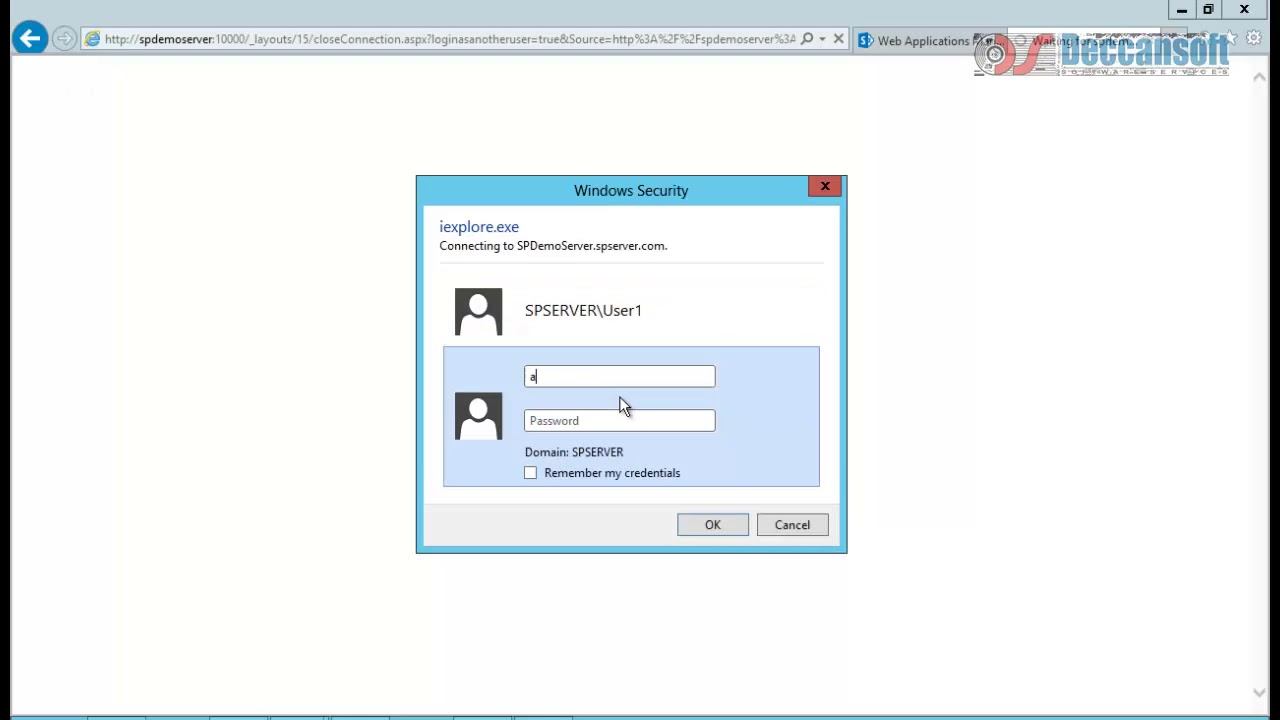Click the User1 account avatar icon
The height and width of the screenshot is (720, 1280).
coord(478,312)
